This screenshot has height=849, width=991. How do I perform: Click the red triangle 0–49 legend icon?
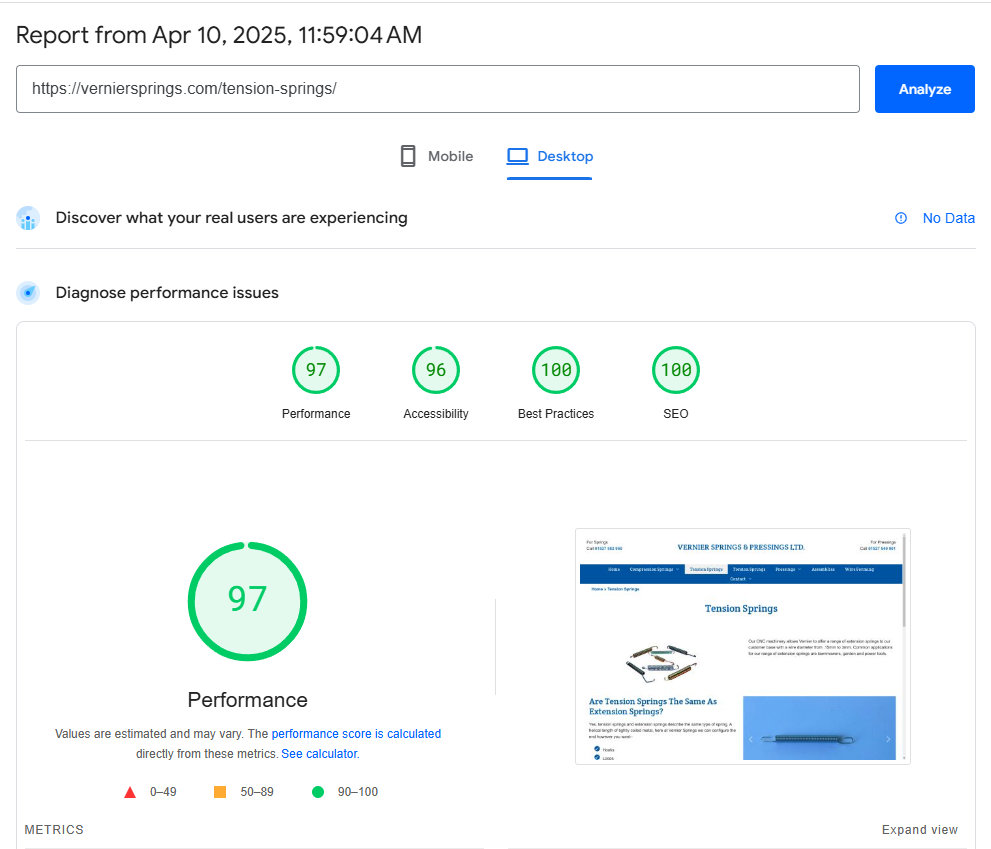tap(130, 792)
